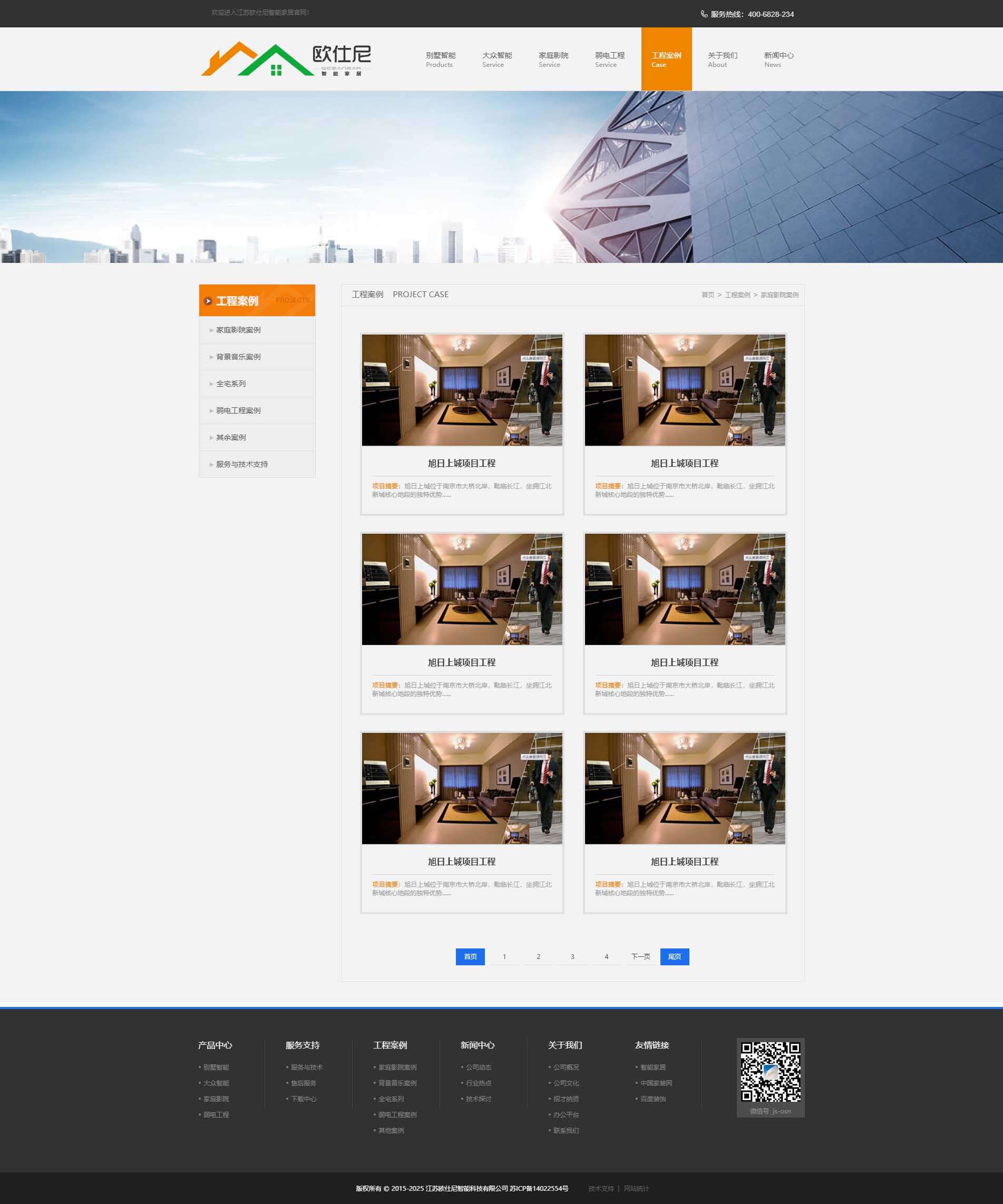Click the phone icon beside 服务热线

704,14
